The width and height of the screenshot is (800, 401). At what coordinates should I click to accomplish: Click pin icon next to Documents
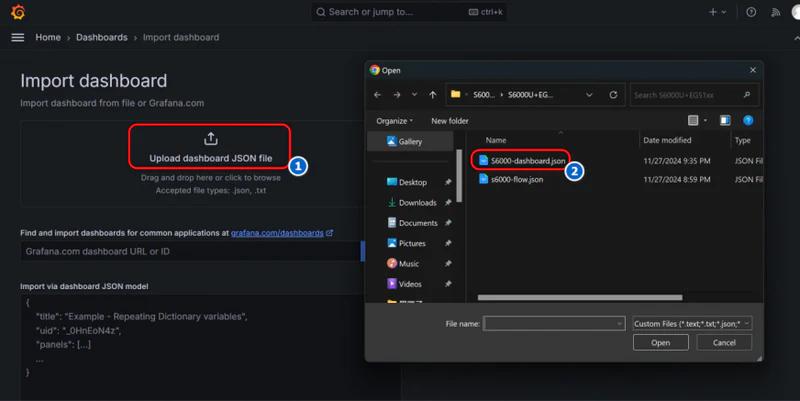click(448, 223)
